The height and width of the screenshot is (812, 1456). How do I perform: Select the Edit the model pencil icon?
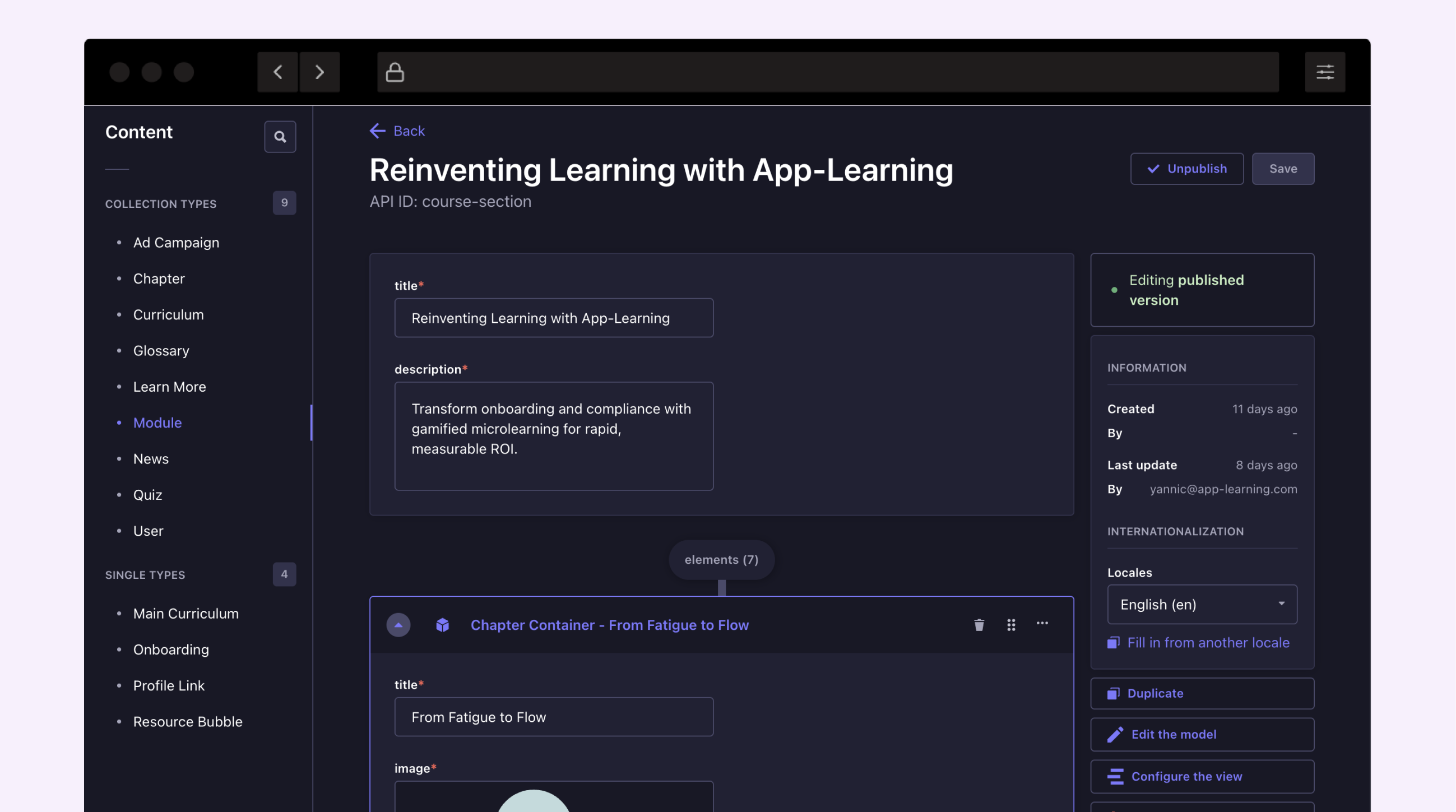[x=1115, y=734]
